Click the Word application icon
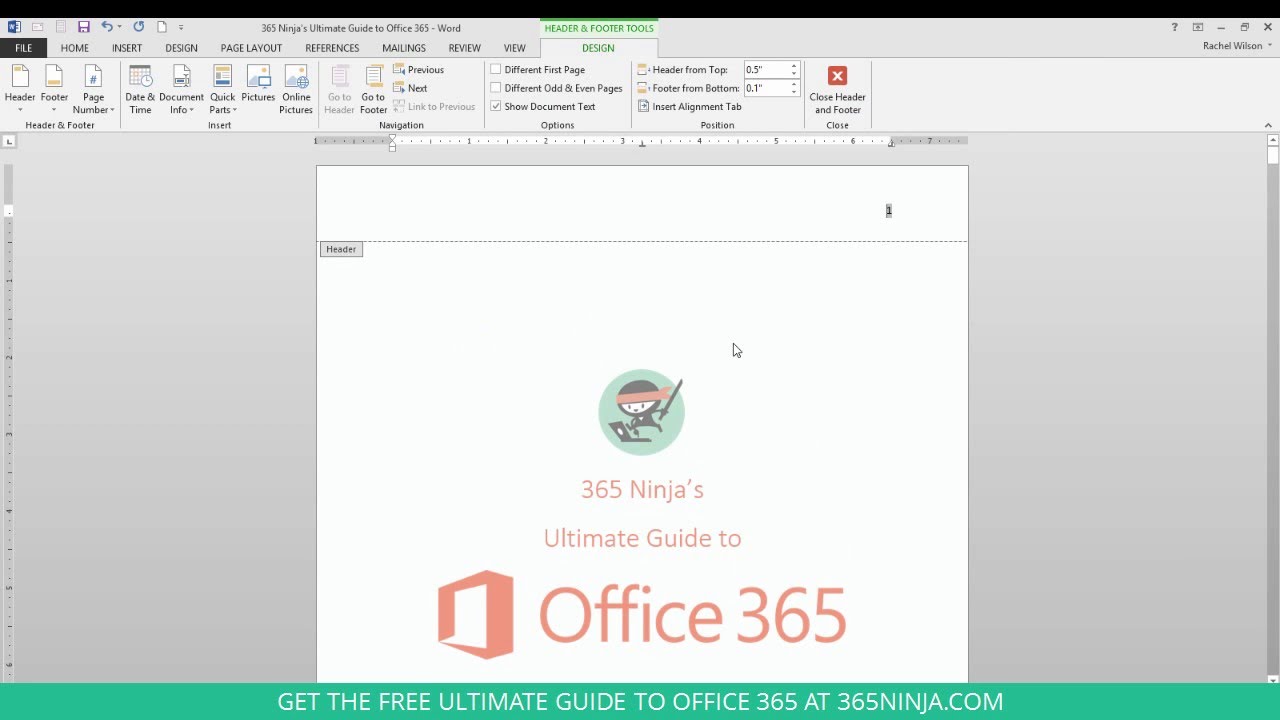The image size is (1280, 720). coord(14,27)
